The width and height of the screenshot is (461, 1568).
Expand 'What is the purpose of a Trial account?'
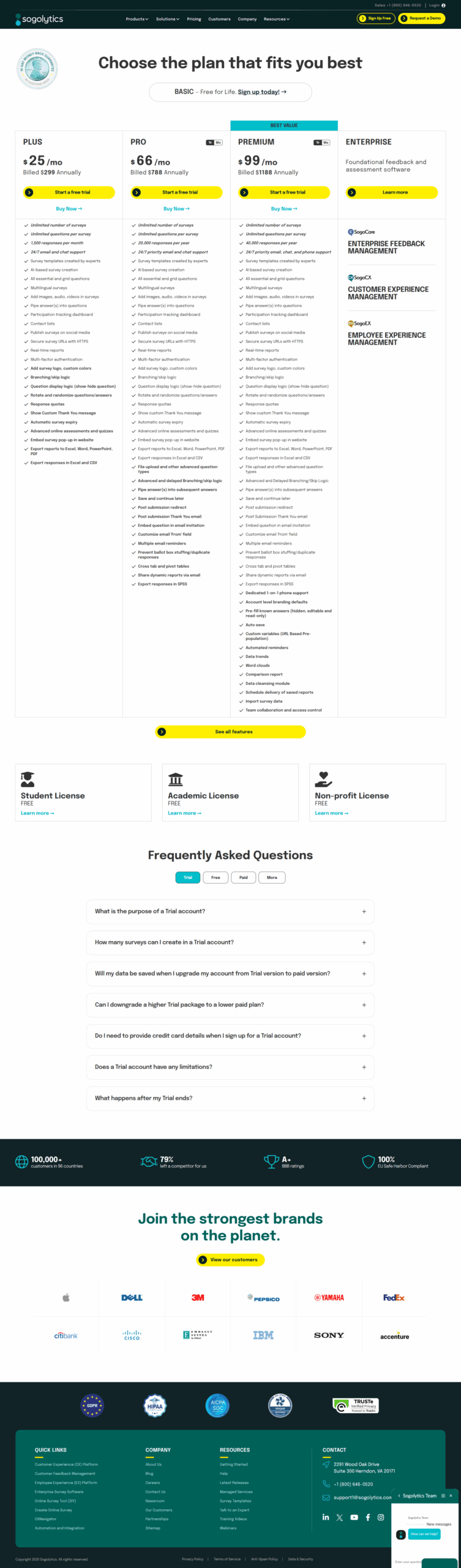[230, 911]
